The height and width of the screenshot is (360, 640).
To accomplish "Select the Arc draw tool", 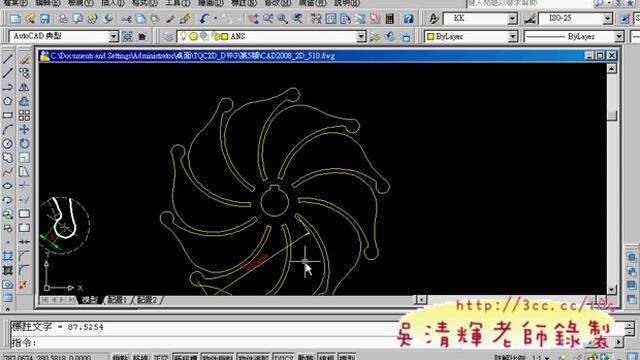I will click(7, 129).
